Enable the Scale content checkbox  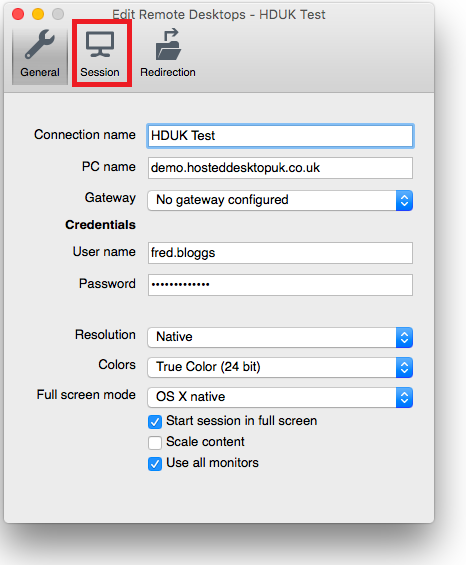(x=155, y=442)
